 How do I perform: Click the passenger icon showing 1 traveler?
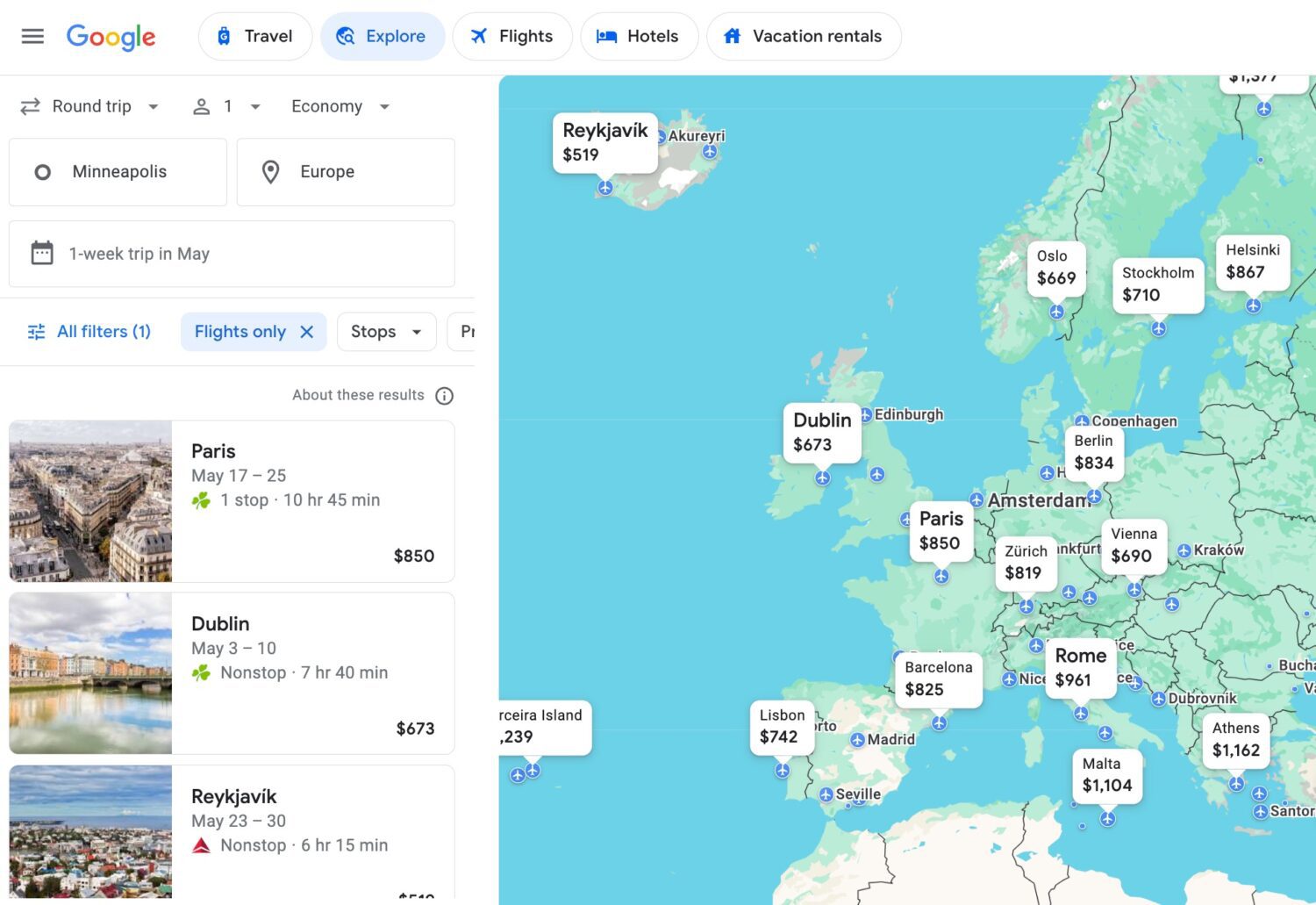pyautogui.click(x=202, y=106)
